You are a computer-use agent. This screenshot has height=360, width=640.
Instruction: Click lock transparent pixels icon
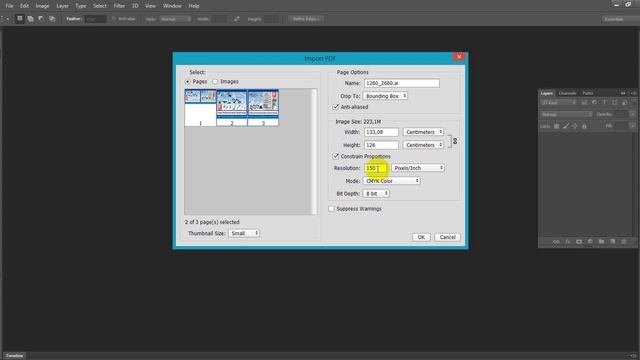556,127
